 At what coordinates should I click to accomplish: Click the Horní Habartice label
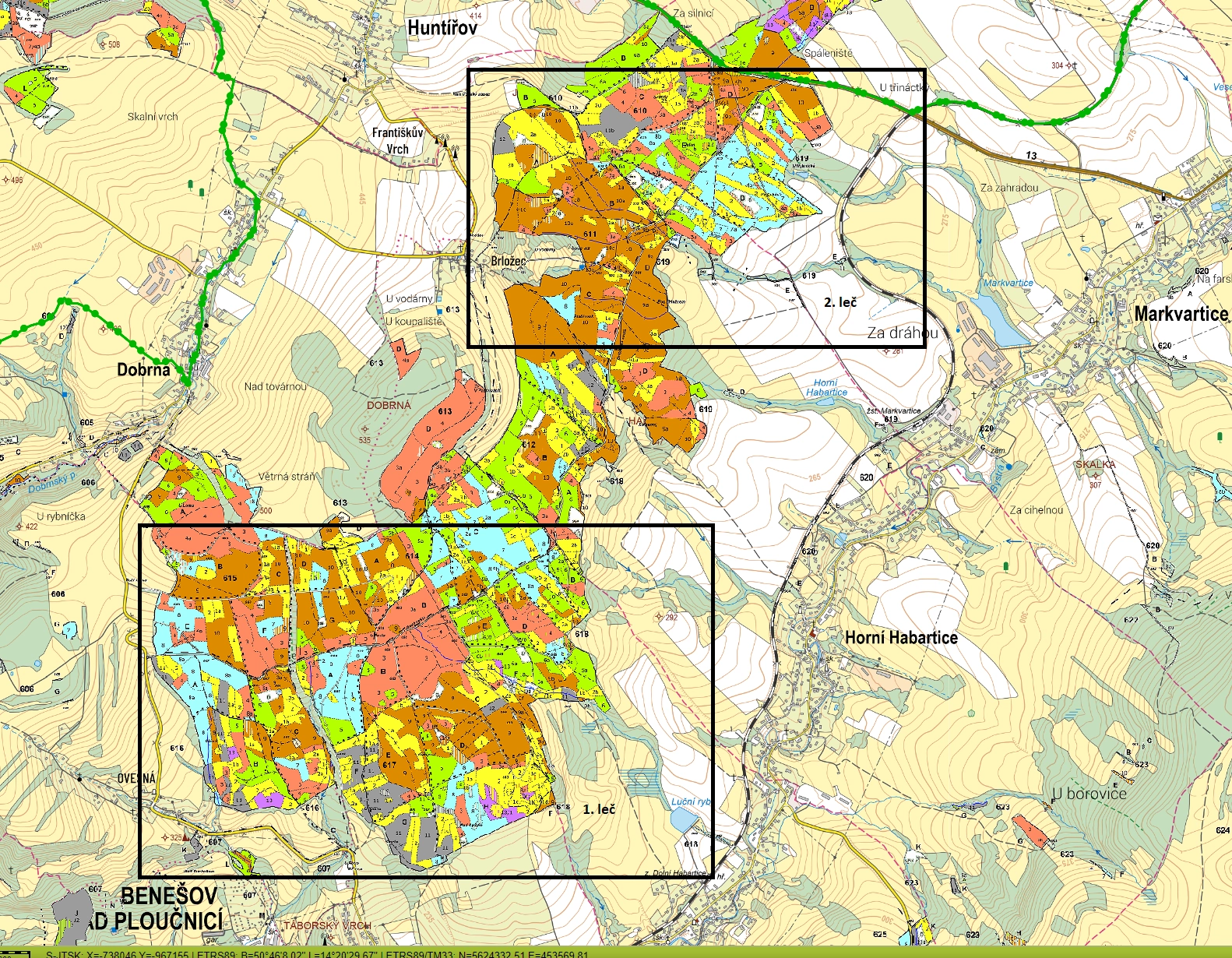tap(901, 638)
